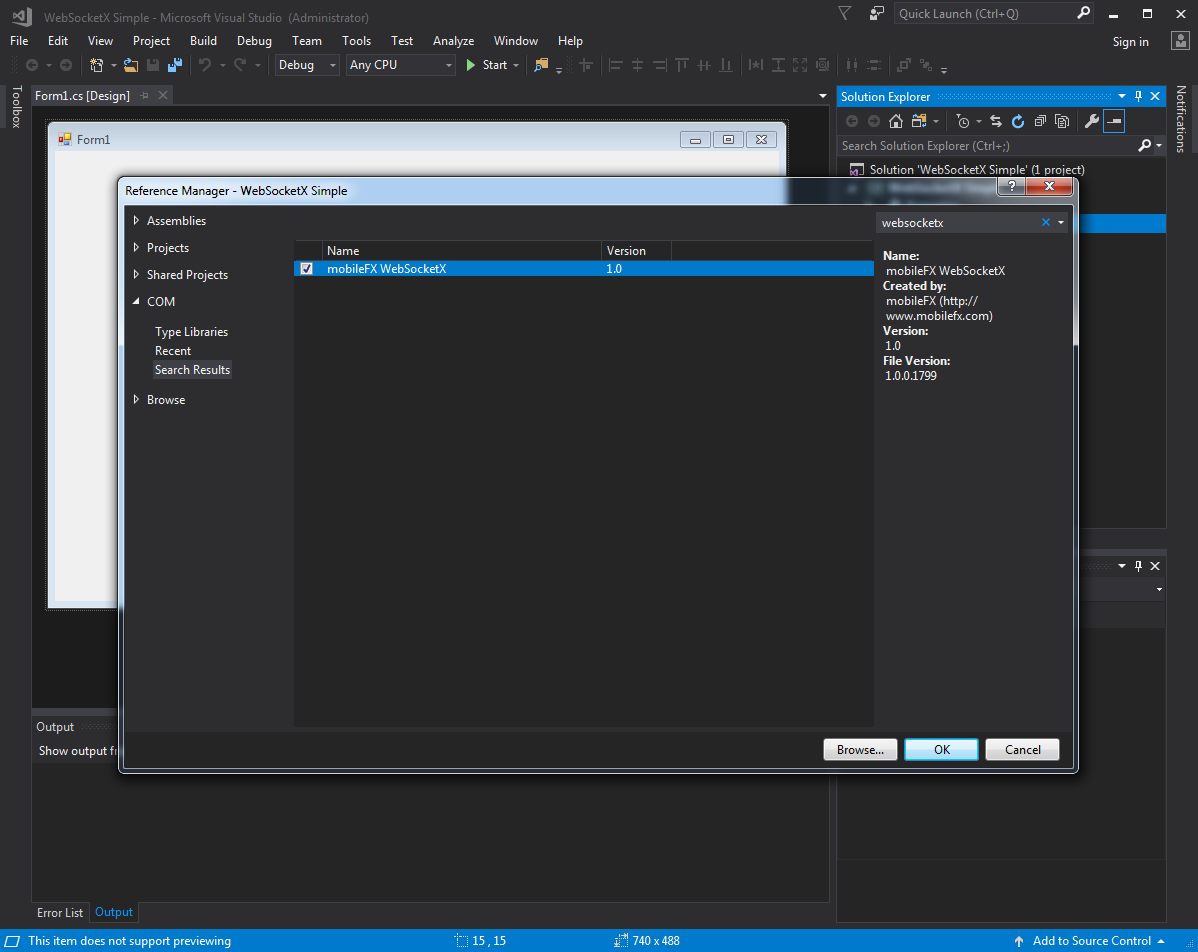Select the Solution 'WebSocketX Simple' node
Image resolution: width=1198 pixels, height=952 pixels.
pyautogui.click(x=976, y=170)
